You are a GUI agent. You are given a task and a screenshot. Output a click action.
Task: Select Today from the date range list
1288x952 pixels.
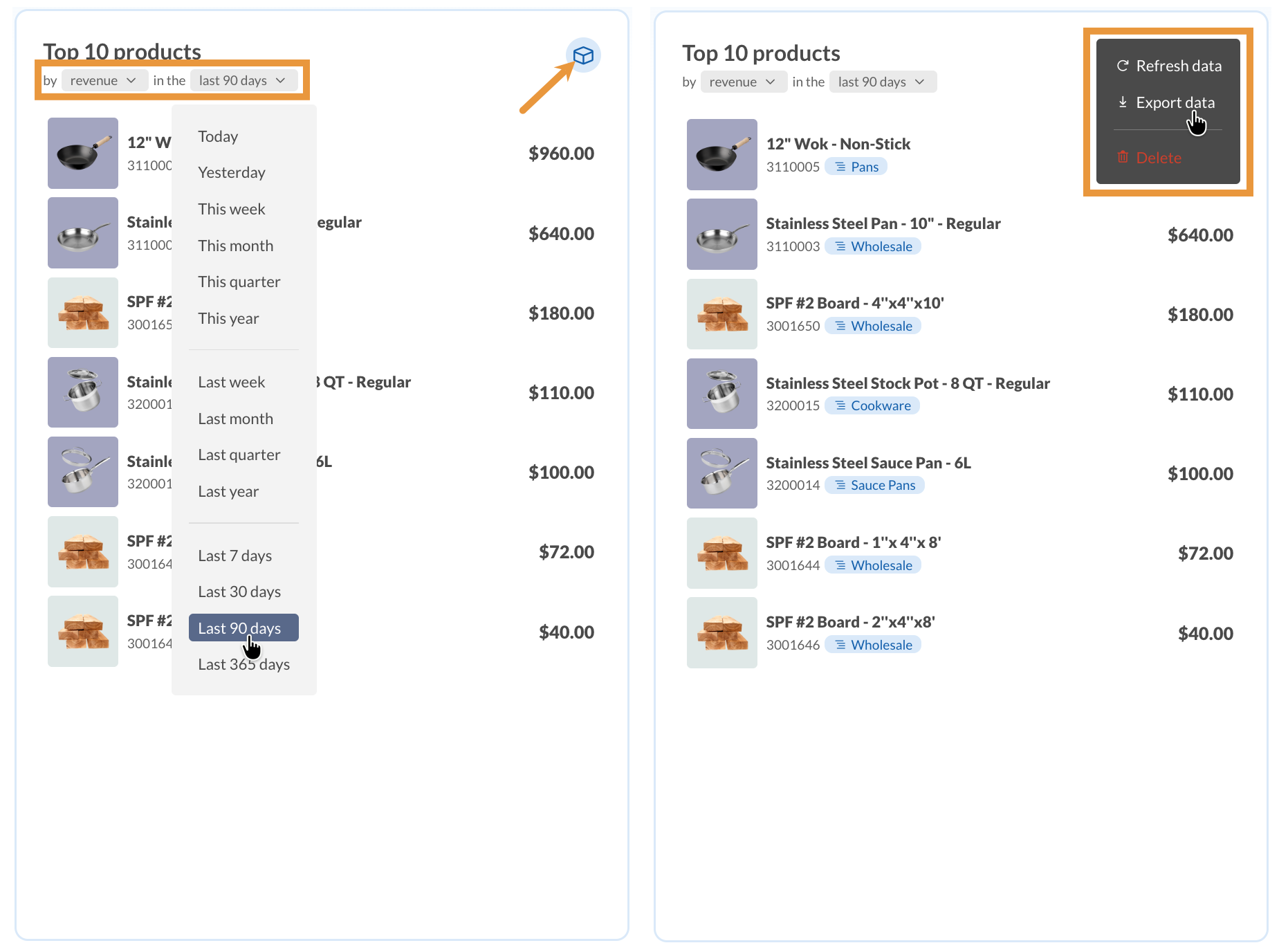click(218, 136)
